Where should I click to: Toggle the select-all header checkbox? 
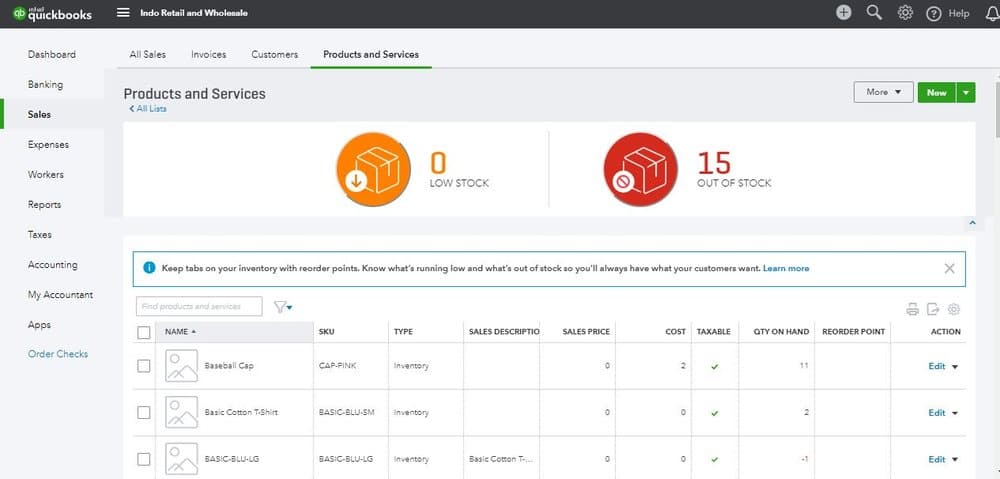[x=144, y=332]
